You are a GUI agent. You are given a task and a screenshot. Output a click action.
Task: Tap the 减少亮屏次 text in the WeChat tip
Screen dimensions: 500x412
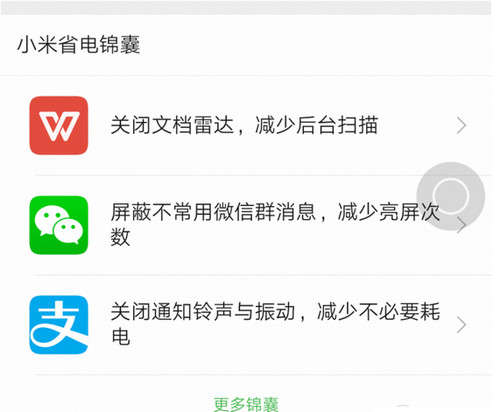tap(389, 212)
